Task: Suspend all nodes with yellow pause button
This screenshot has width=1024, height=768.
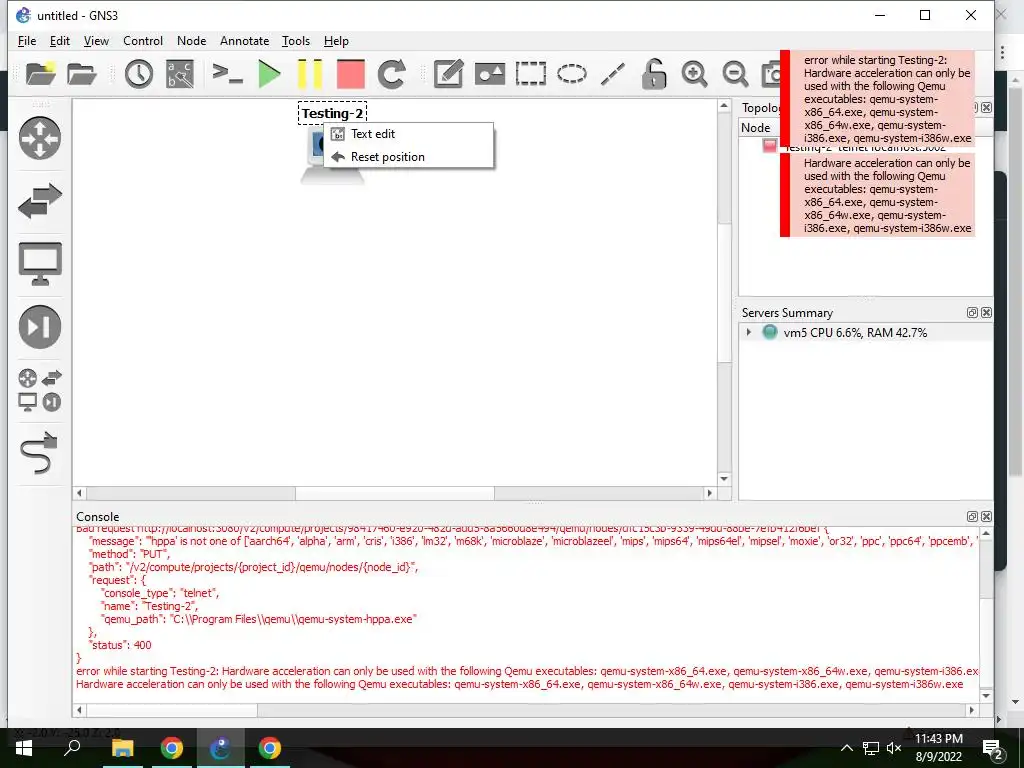Action: tap(310, 74)
